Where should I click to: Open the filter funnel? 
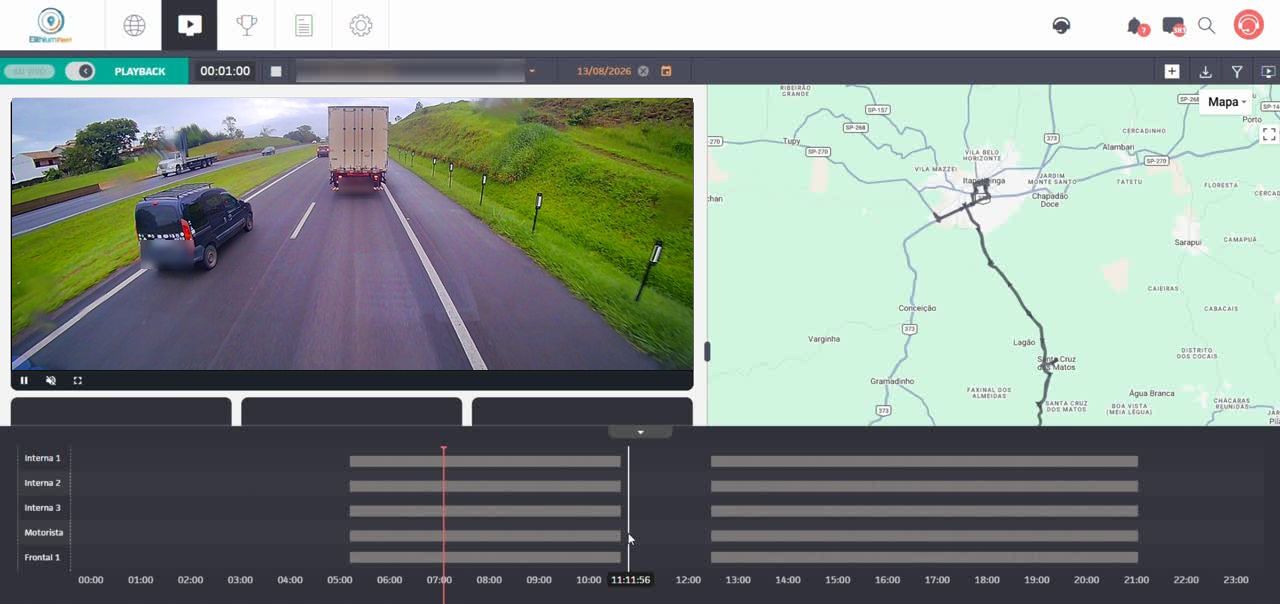pyautogui.click(x=1237, y=72)
